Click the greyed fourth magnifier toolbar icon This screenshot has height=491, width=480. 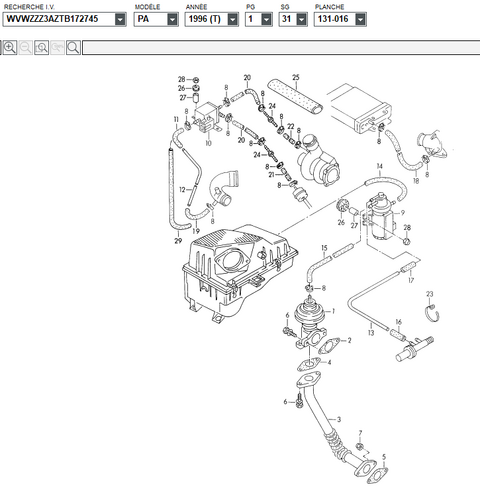(57, 48)
